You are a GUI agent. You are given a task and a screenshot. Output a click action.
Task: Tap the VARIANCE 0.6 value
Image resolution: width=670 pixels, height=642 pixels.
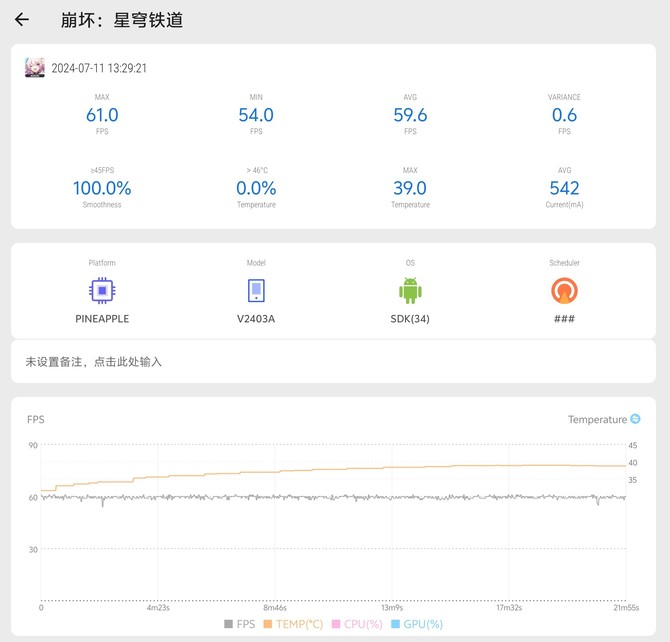[x=564, y=115]
